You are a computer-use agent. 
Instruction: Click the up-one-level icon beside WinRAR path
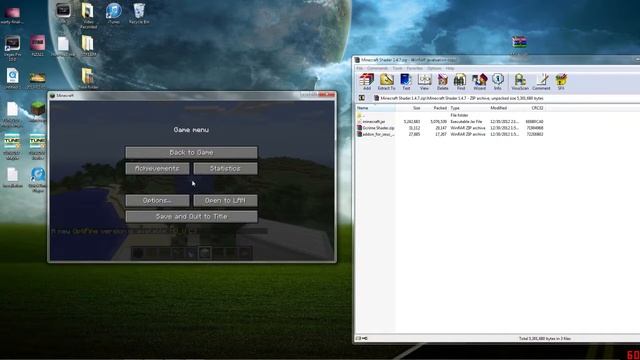click(x=361, y=98)
